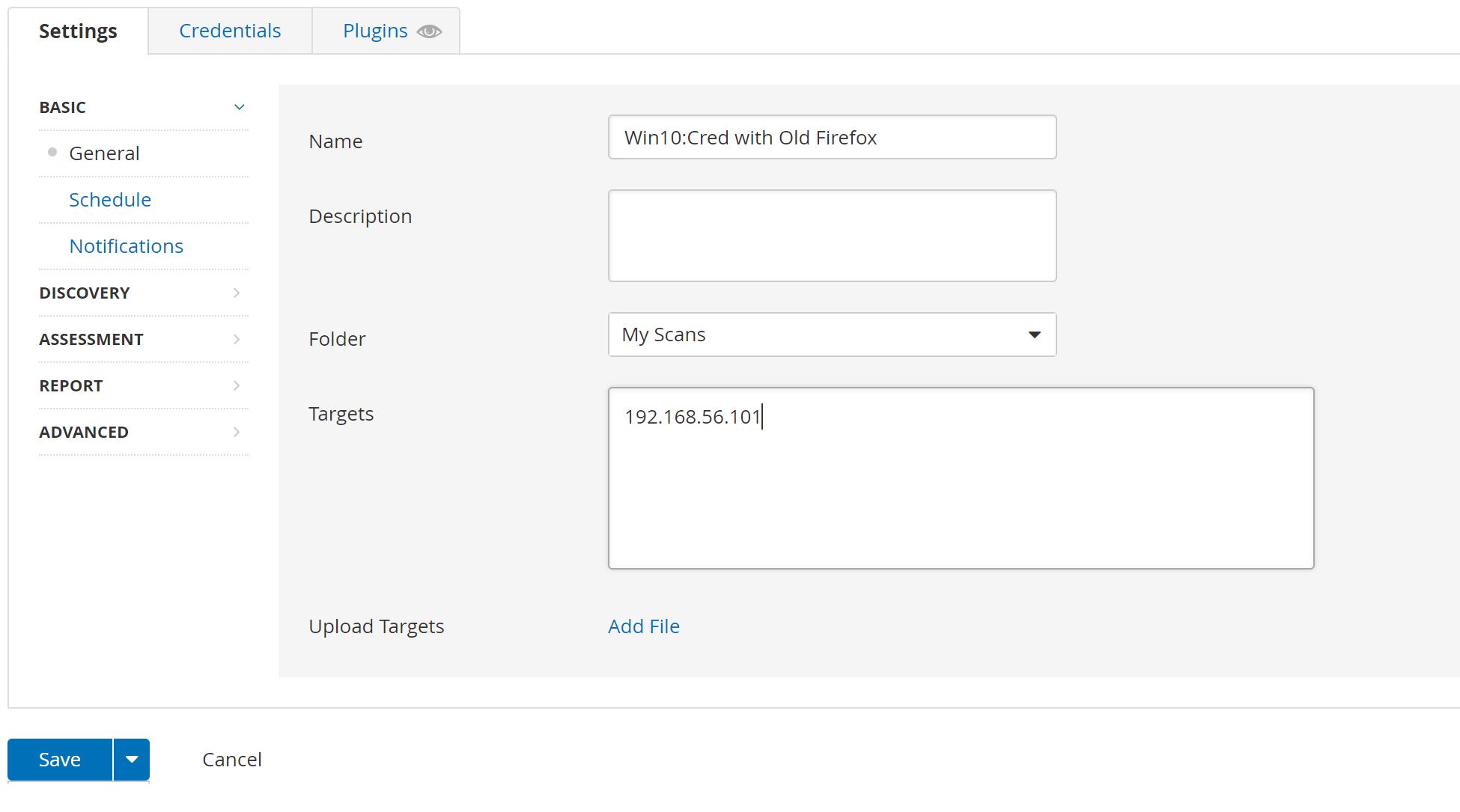The height and width of the screenshot is (812, 1460).
Task: Open the Save button dropdown arrow
Action: (132, 760)
